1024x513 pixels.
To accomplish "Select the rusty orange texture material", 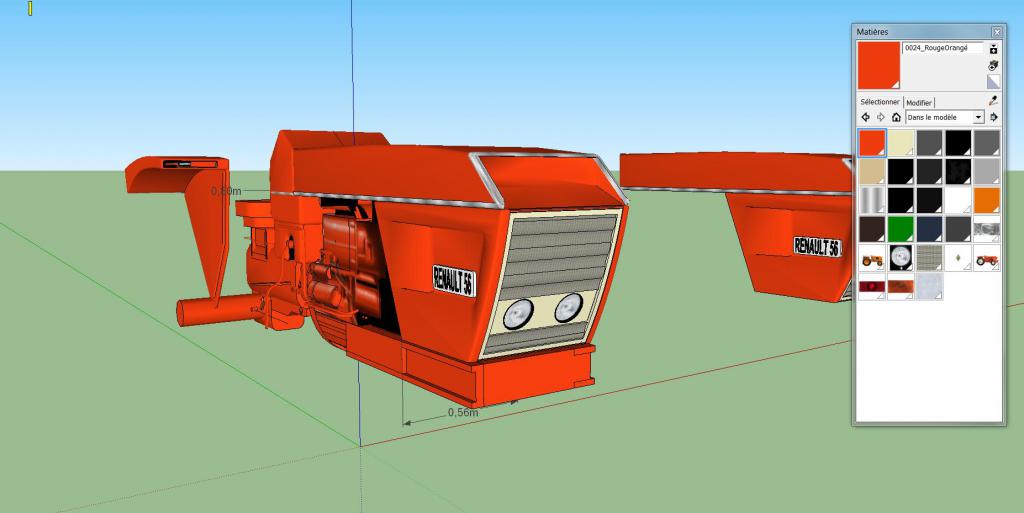I will pos(901,287).
